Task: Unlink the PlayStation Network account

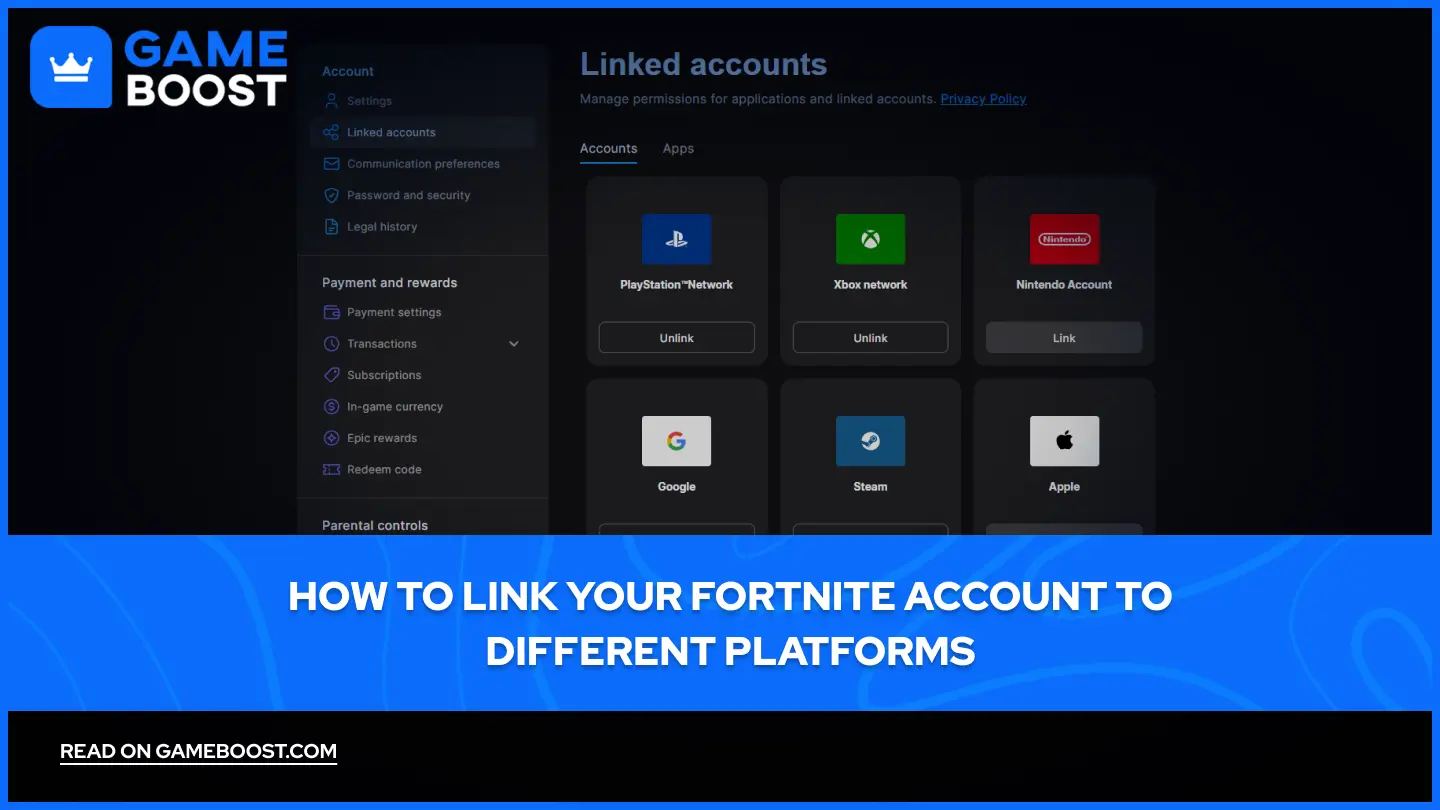Action: click(676, 338)
